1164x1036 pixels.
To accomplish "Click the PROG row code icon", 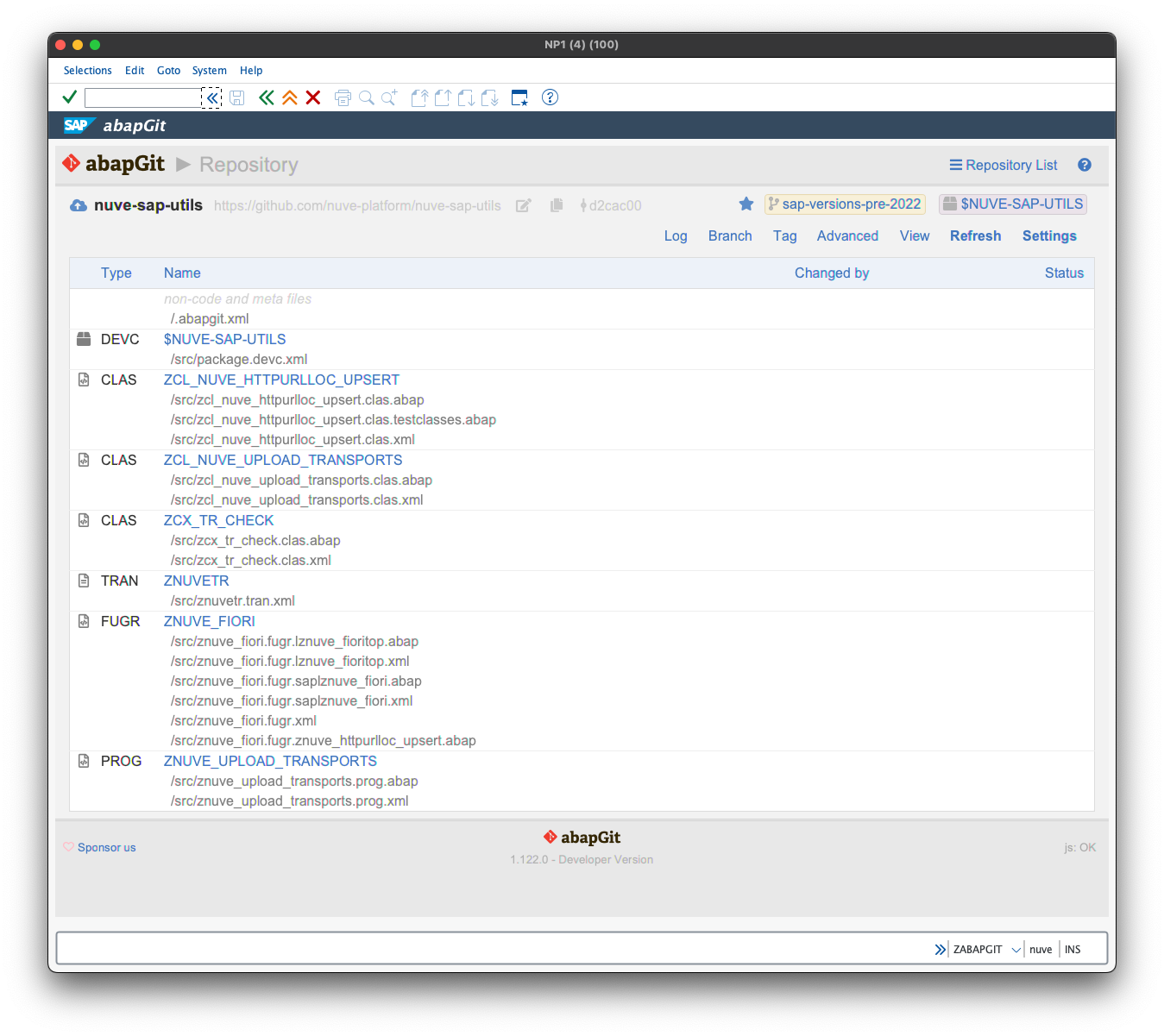I will tap(84, 762).
